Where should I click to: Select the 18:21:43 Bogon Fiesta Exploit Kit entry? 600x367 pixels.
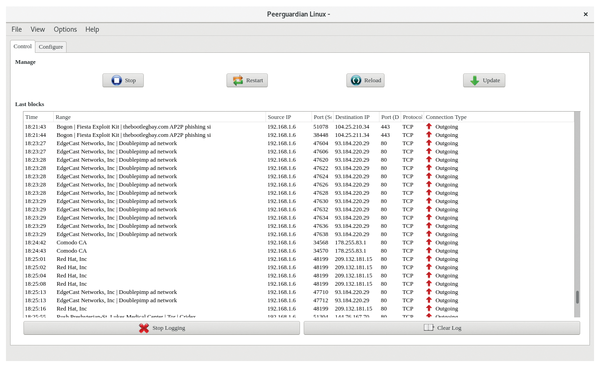134,127
